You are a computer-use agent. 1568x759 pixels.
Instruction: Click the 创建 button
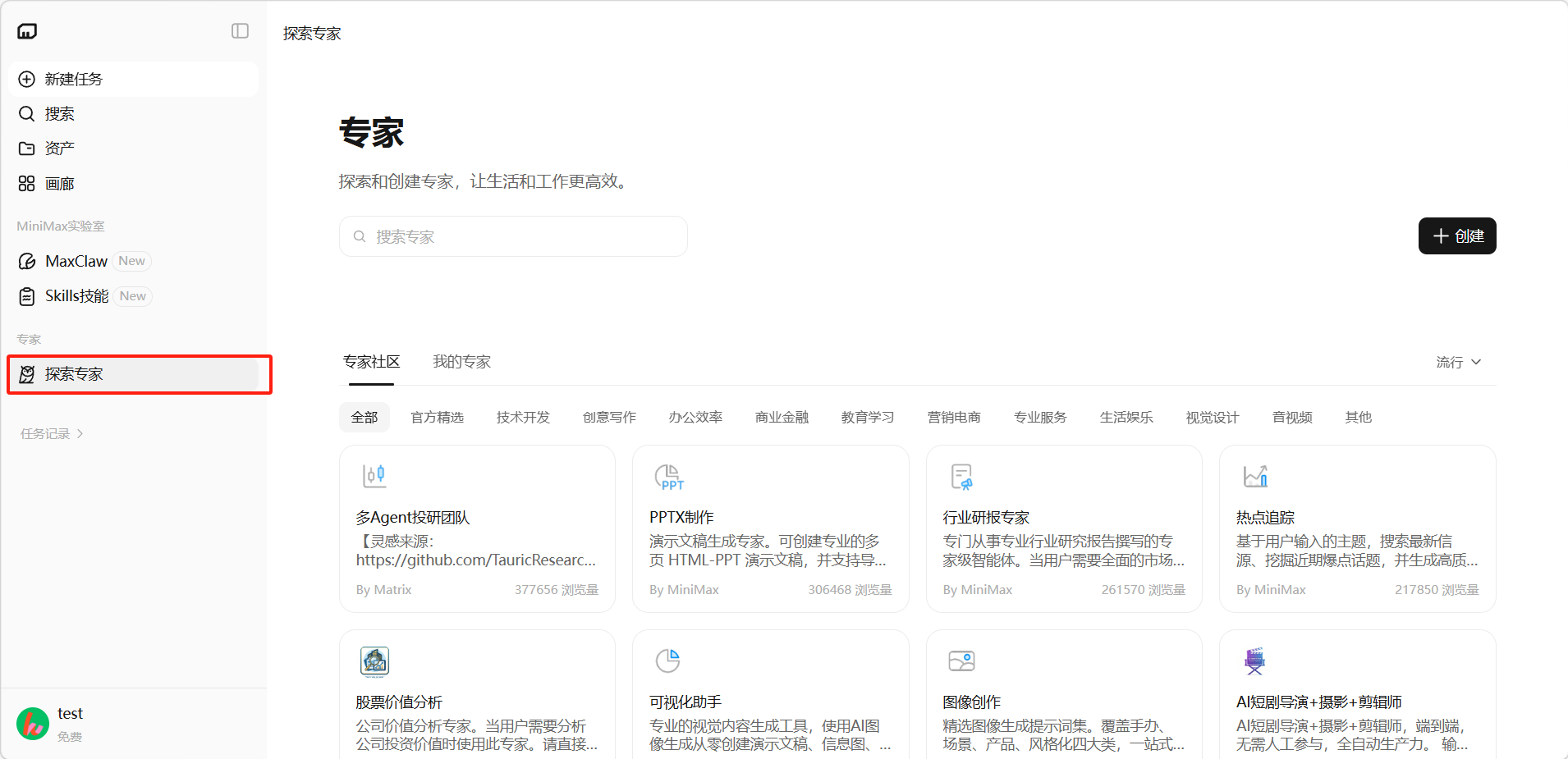pyautogui.click(x=1456, y=236)
